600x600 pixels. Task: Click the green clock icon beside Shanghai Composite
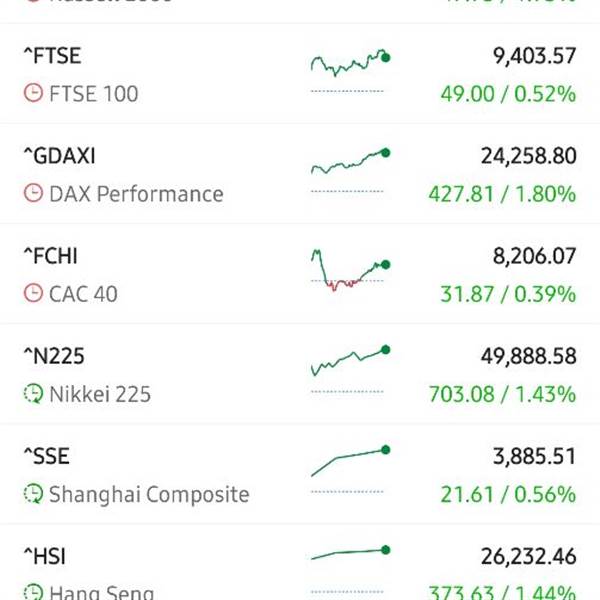[33, 494]
